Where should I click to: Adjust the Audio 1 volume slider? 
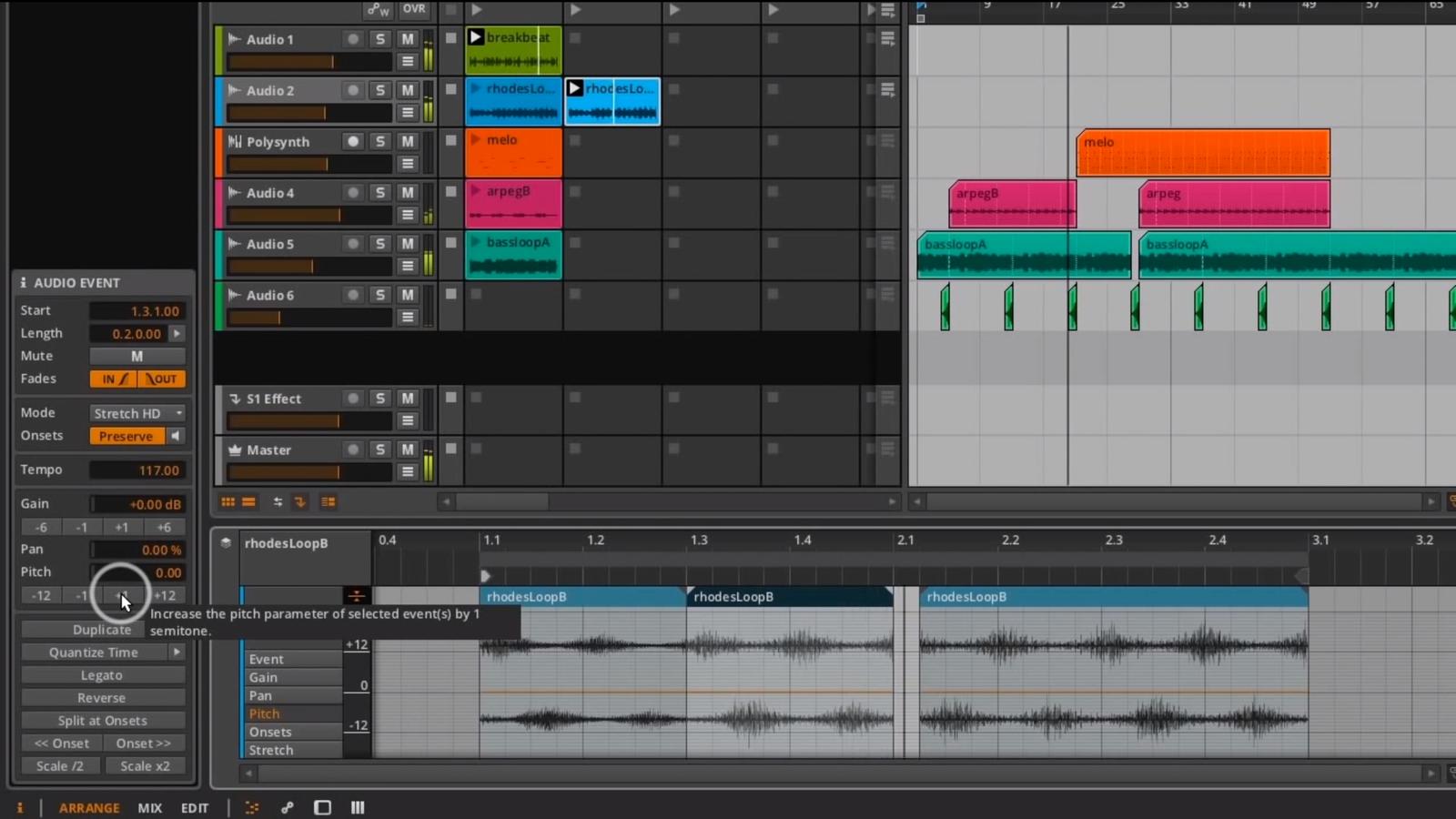[x=309, y=62]
